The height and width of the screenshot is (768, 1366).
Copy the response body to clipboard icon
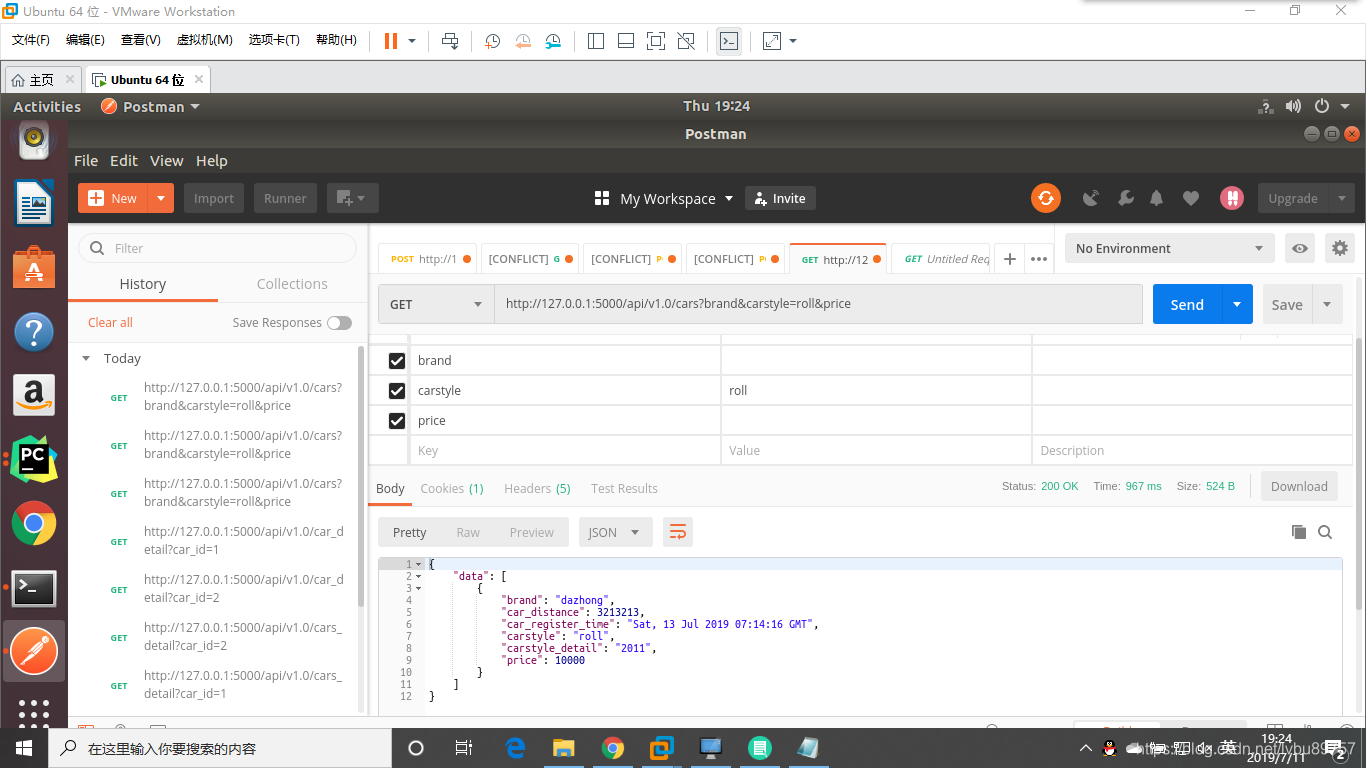pyautogui.click(x=1299, y=532)
